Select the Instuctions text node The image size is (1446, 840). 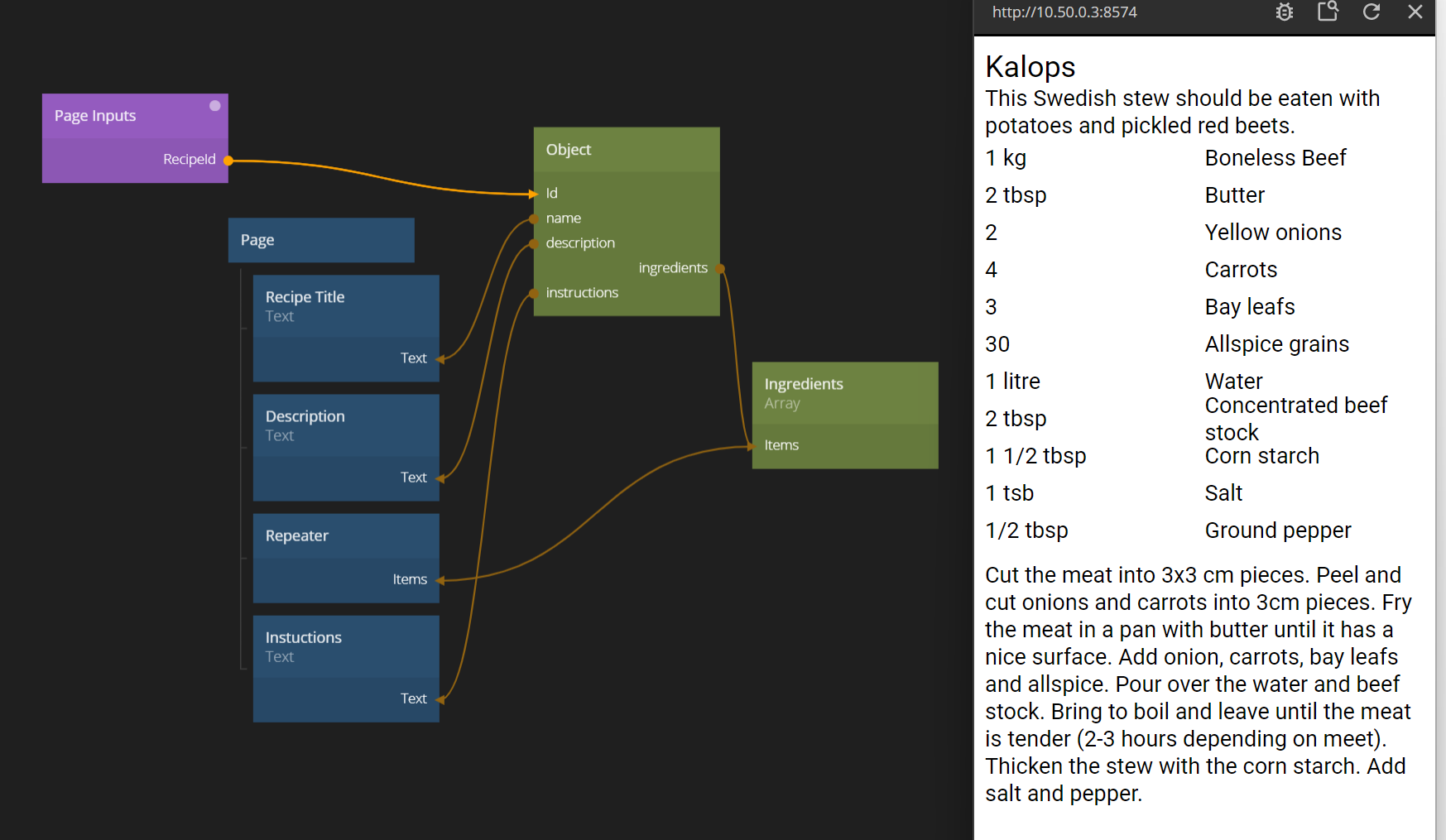(x=345, y=646)
